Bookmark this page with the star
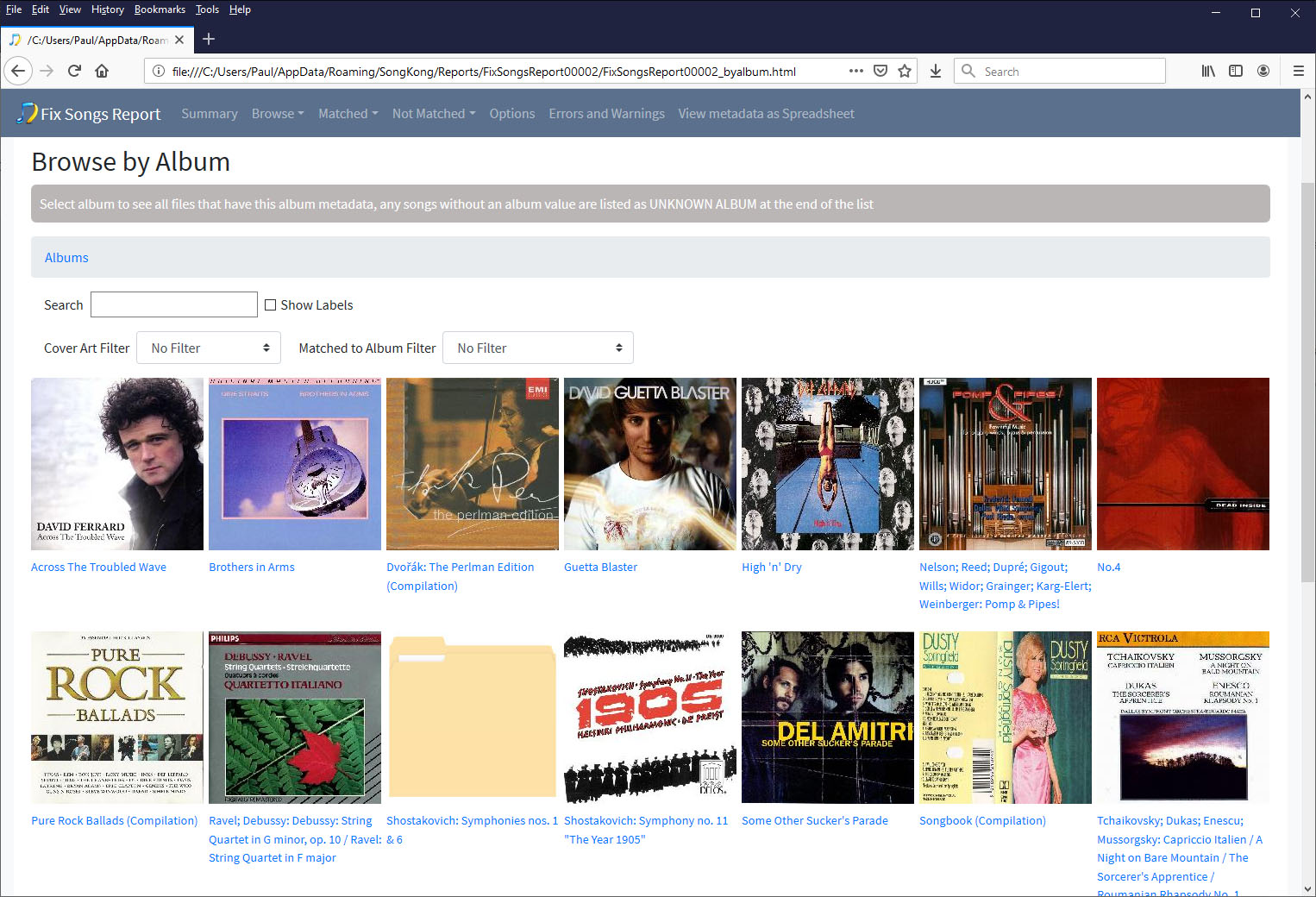 click(x=905, y=71)
